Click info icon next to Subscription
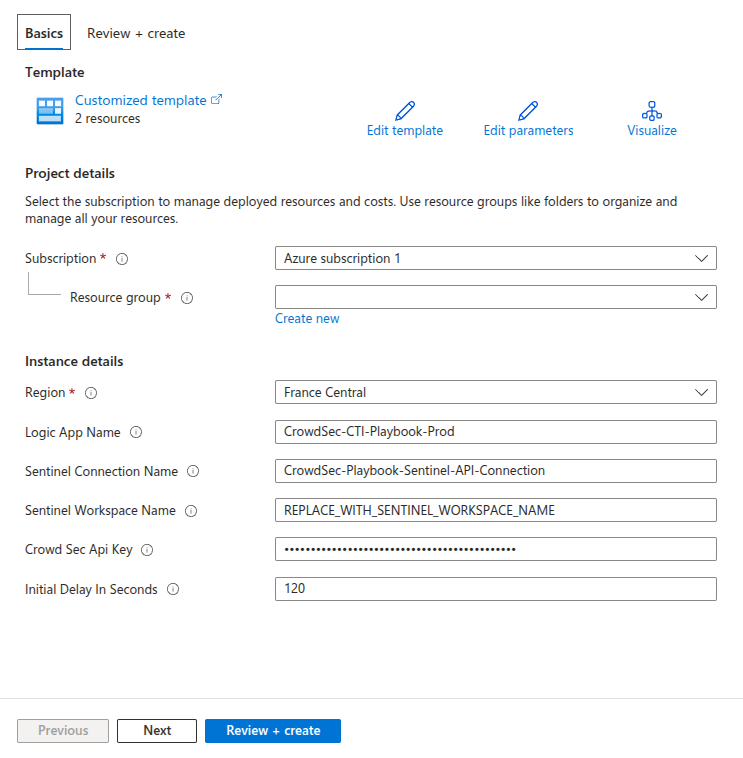Screen dimensions: 743x758 (x=122, y=259)
